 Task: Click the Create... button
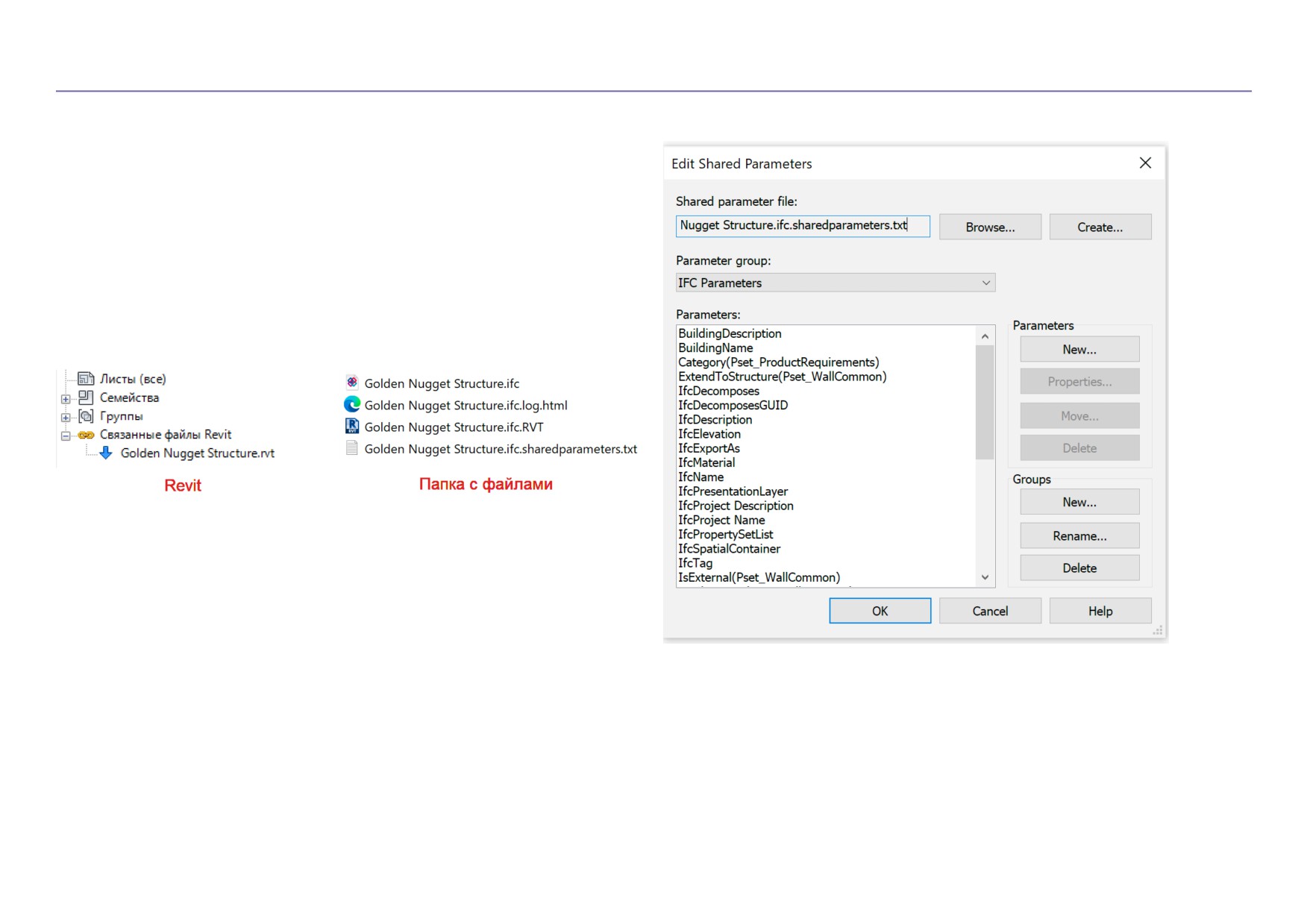1100,227
